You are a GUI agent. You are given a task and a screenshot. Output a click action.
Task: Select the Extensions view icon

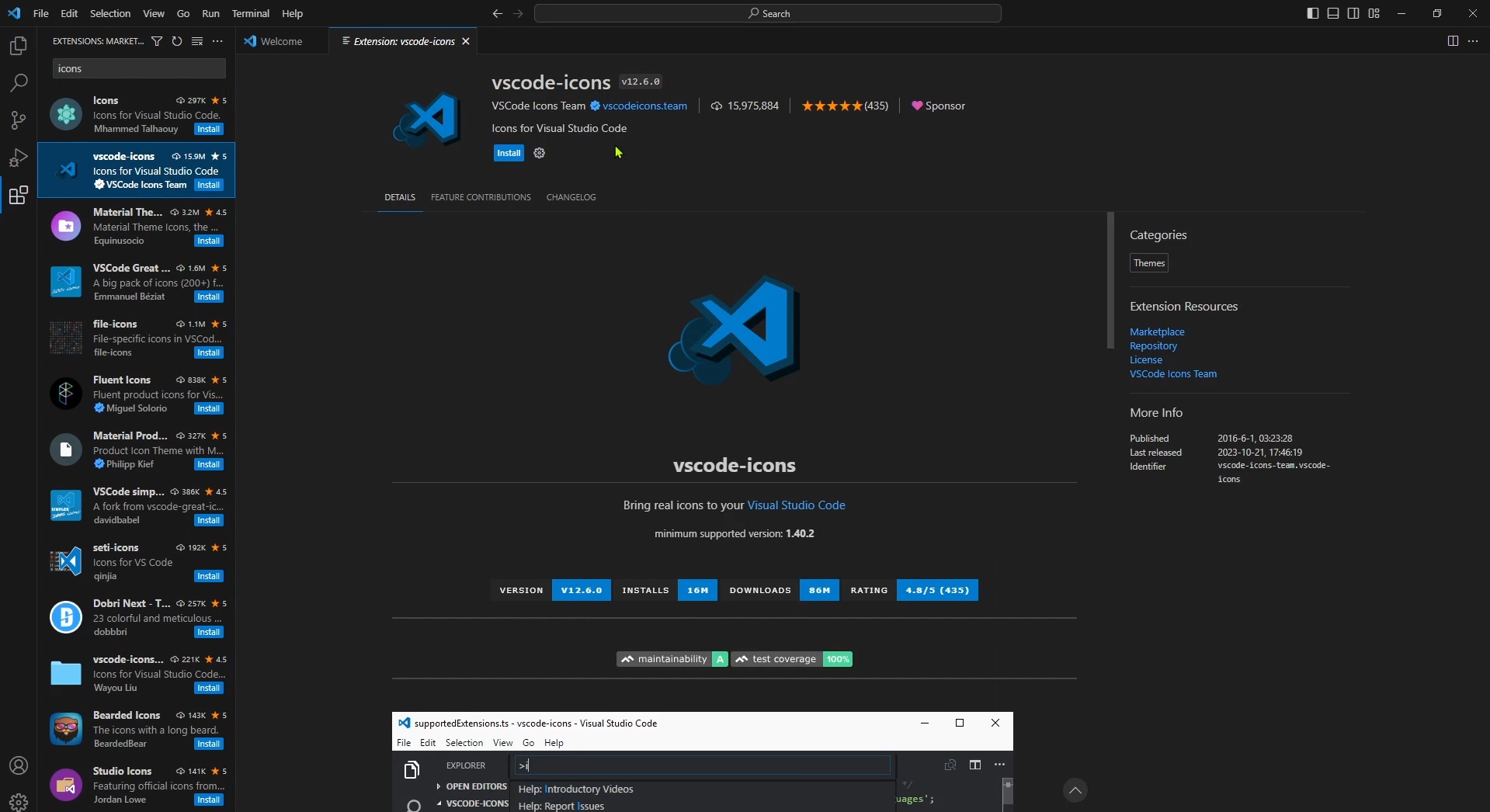(18, 195)
